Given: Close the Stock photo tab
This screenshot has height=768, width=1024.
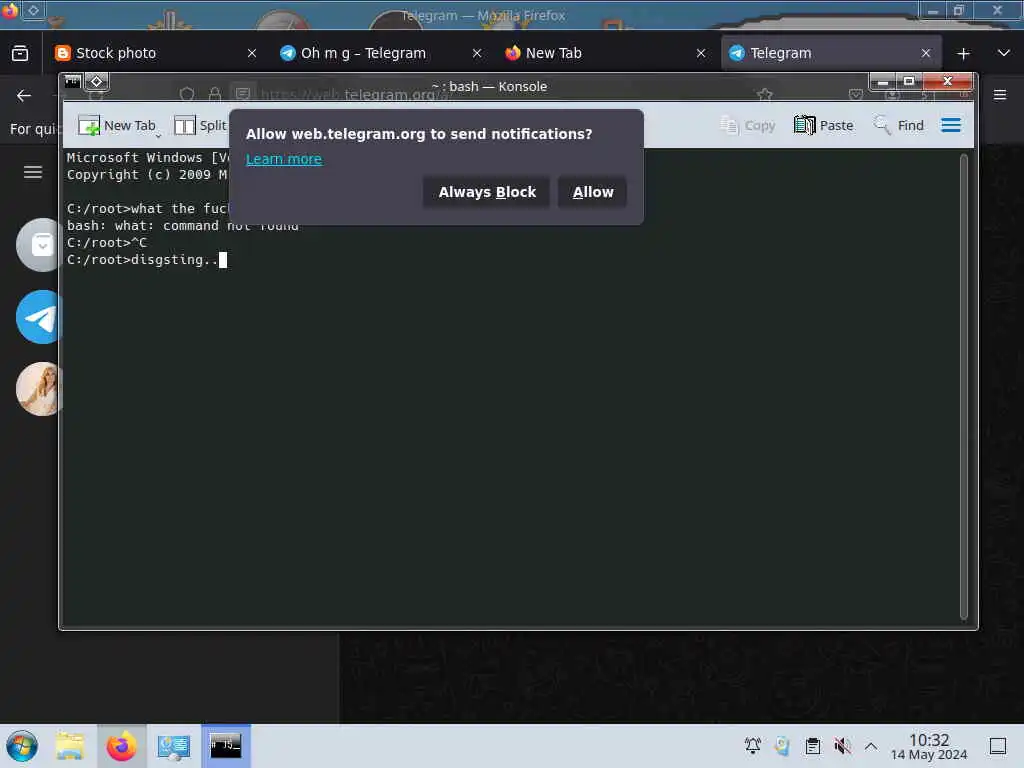Looking at the screenshot, I should 252,54.
